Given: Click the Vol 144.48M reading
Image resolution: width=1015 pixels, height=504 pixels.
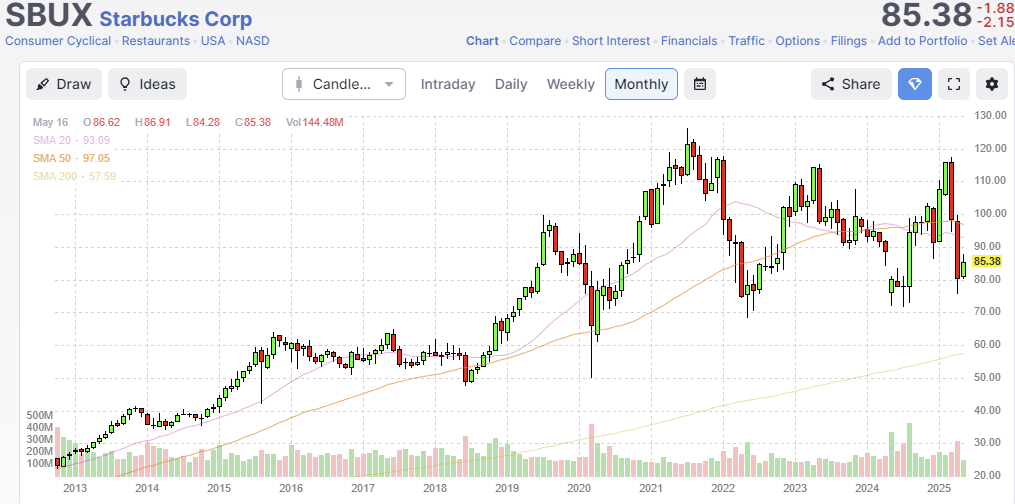Looking at the screenshot, I should coord(315,122).
